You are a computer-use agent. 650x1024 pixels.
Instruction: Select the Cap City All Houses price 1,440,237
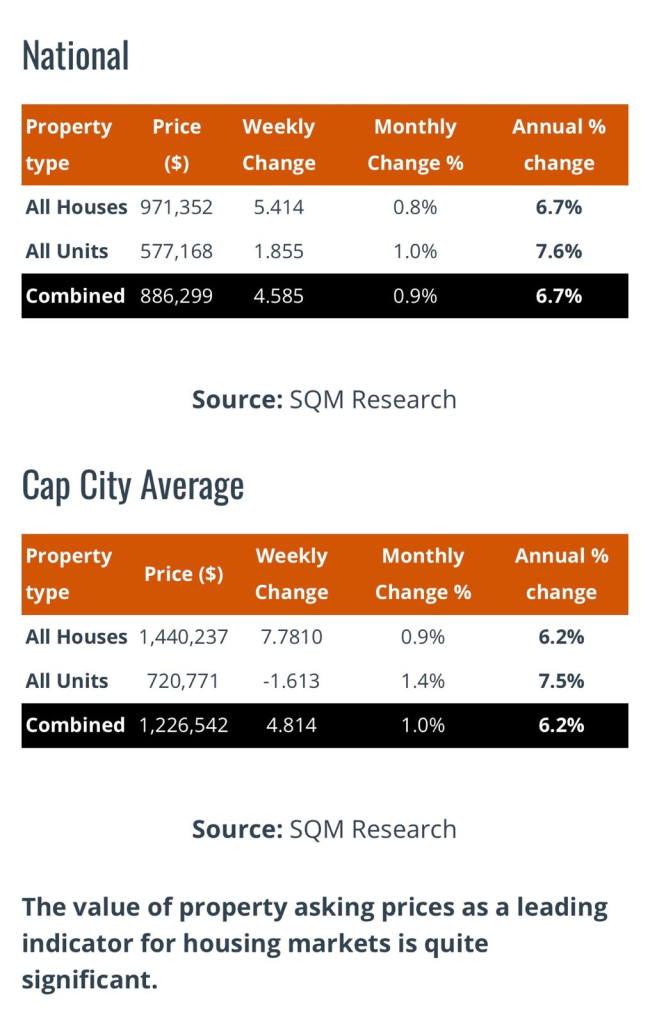[x=184, y=637]
